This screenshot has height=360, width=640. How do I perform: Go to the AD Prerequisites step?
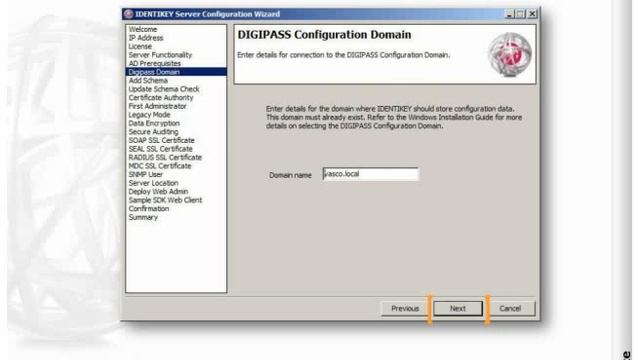click(x=155, y=64)
